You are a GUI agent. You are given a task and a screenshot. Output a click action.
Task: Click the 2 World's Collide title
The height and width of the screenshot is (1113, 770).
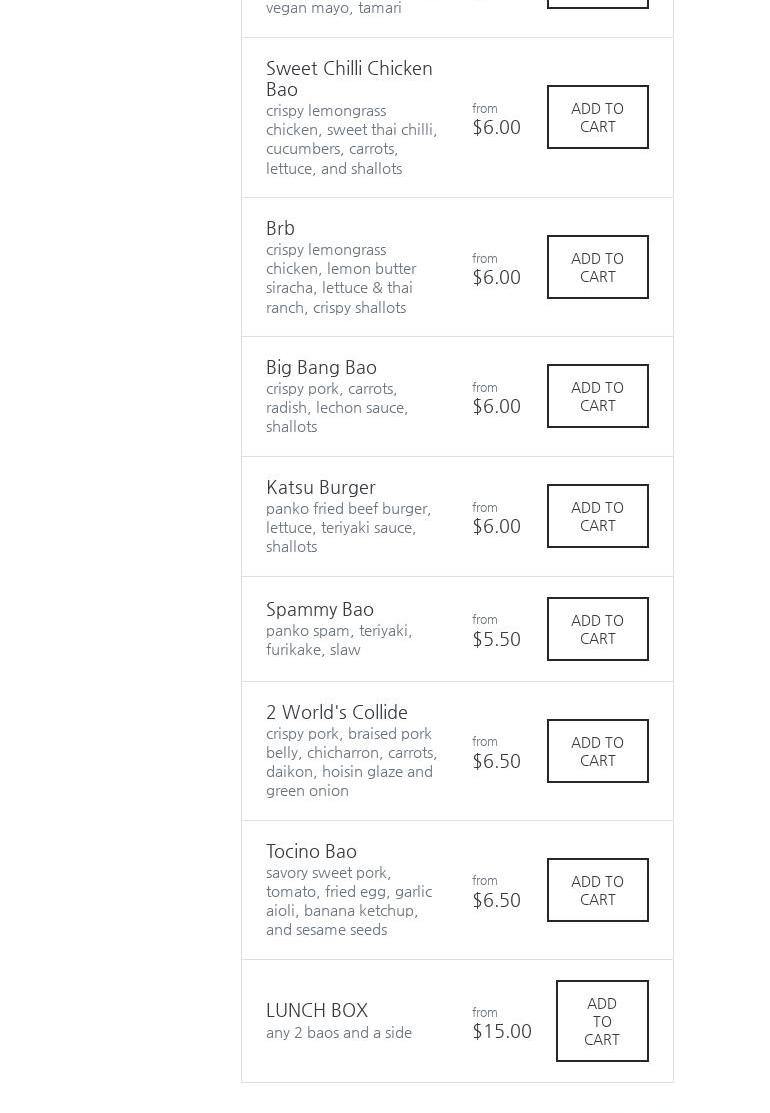click(336, 712)
